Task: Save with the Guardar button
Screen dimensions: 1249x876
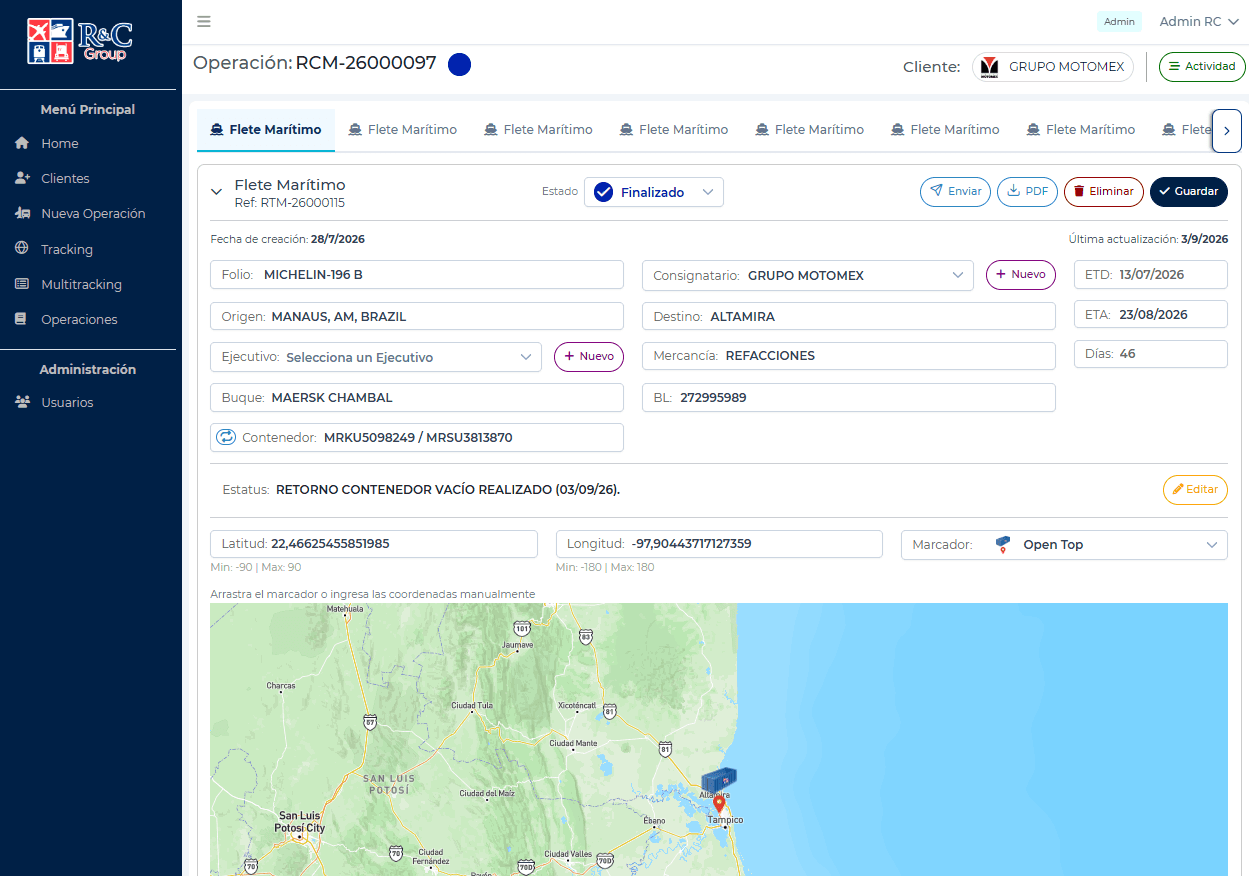Action: [1188, 191]
